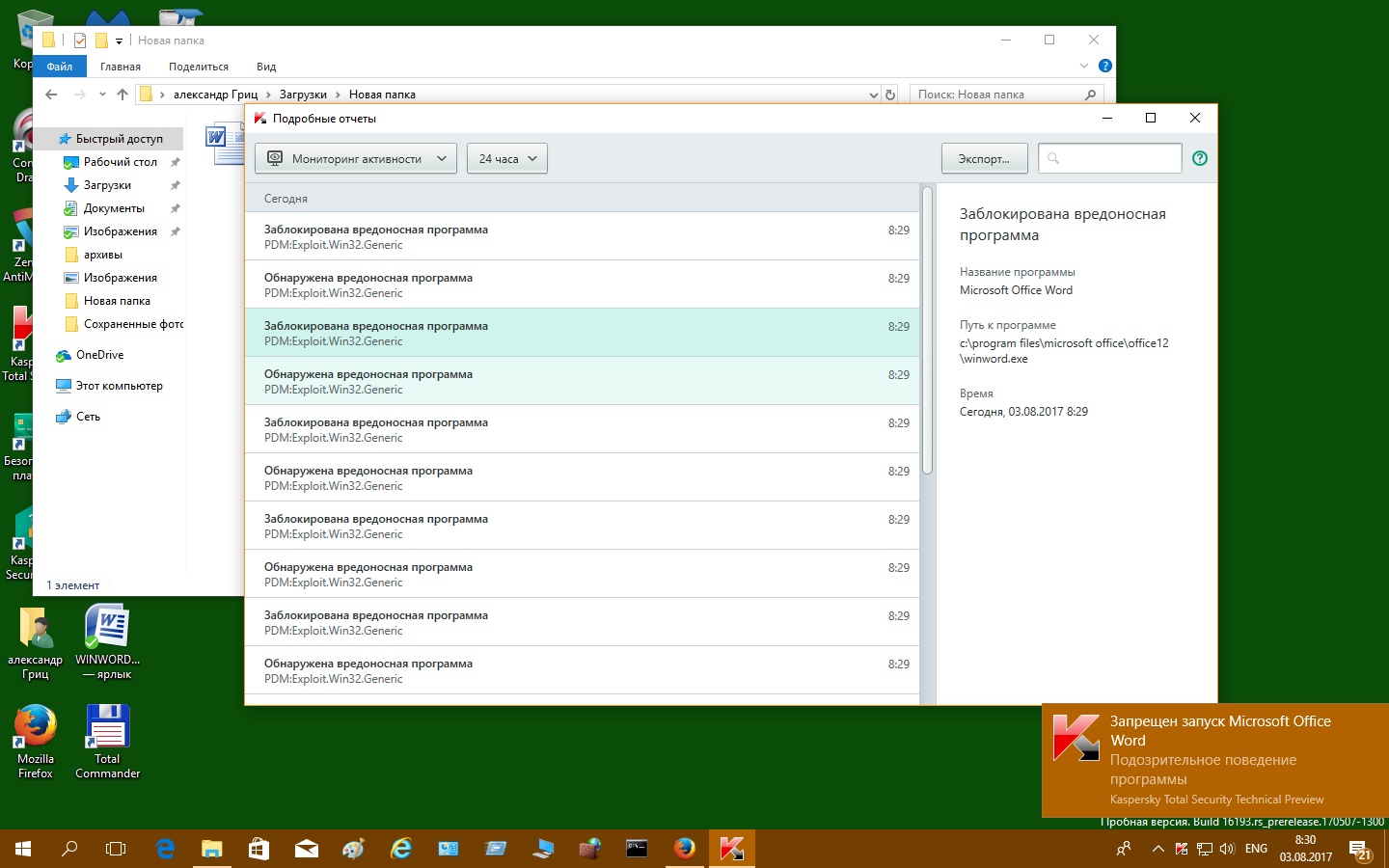Open the 24 часа period dropdown

[507, 158]
